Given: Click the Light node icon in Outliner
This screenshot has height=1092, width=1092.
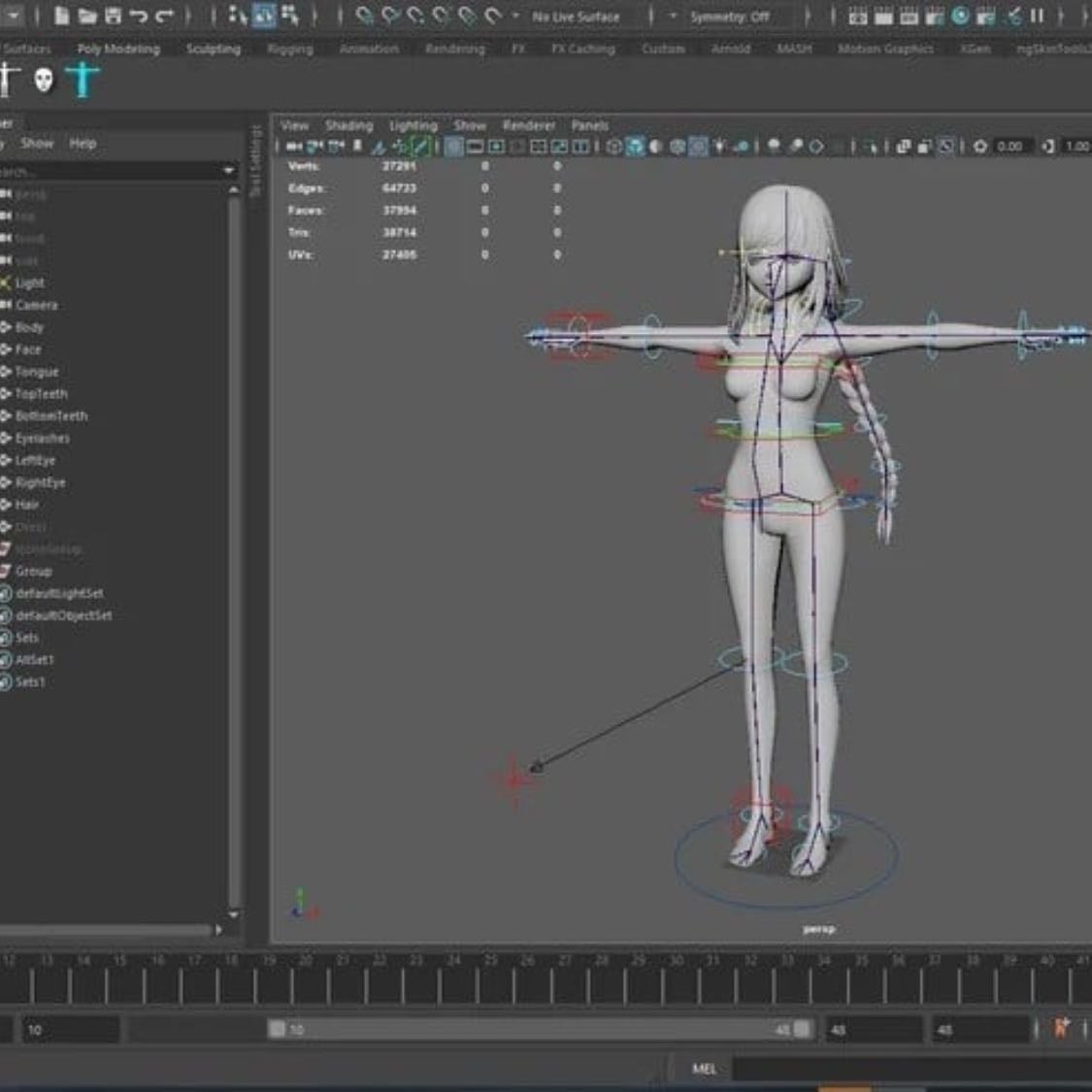Looking at the screenshot, I should pyautogui.click(x=6, y=282).
